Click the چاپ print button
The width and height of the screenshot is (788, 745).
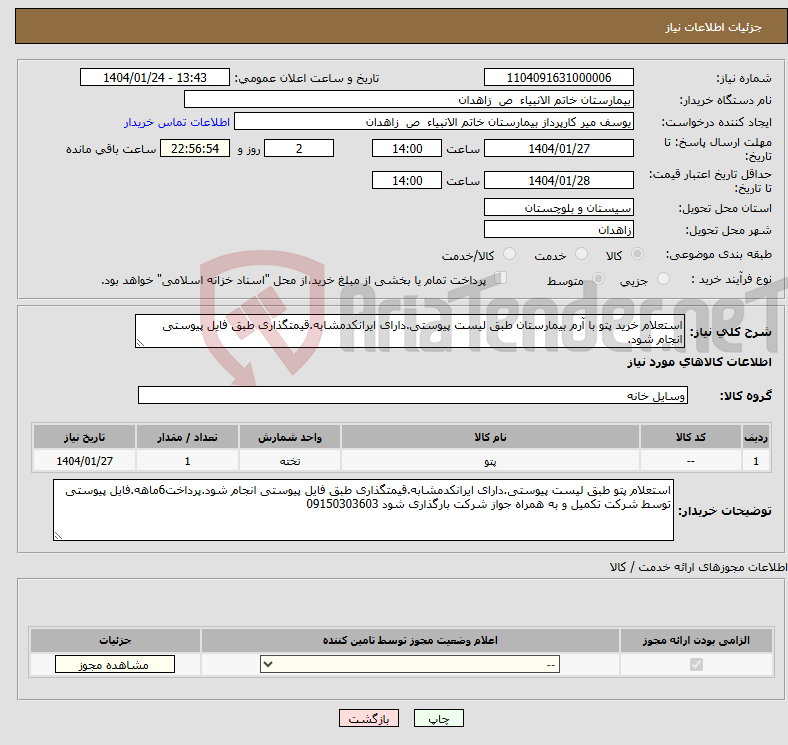pyautogui.click(x=438, y=718)
